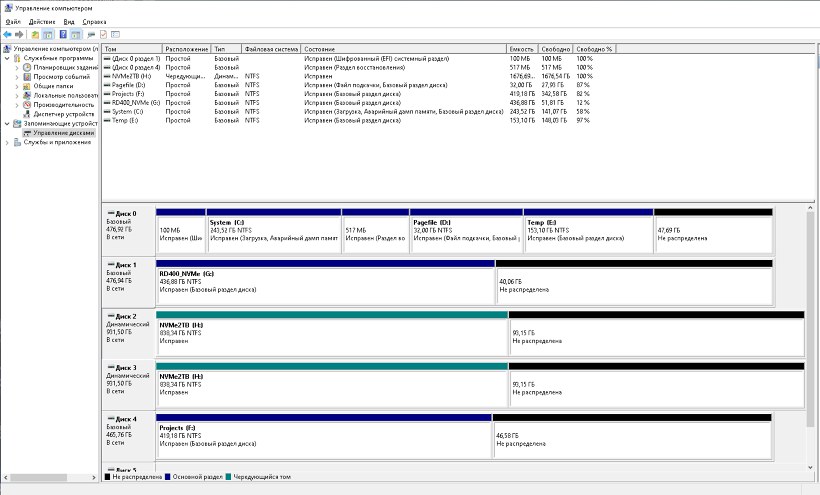Open the Действие menu
The image size is (820, 495).
coord(42,21)
